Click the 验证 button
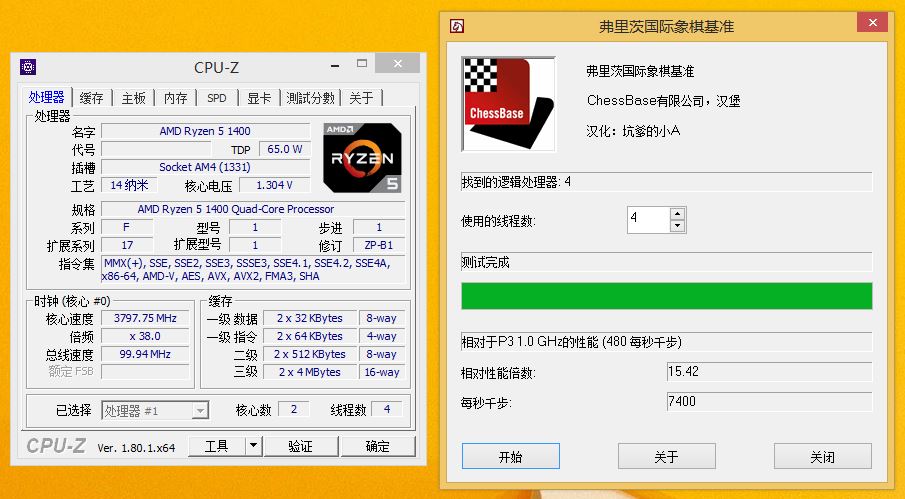The height and width of the screenshot is (499, 905). tap(301, 446)
